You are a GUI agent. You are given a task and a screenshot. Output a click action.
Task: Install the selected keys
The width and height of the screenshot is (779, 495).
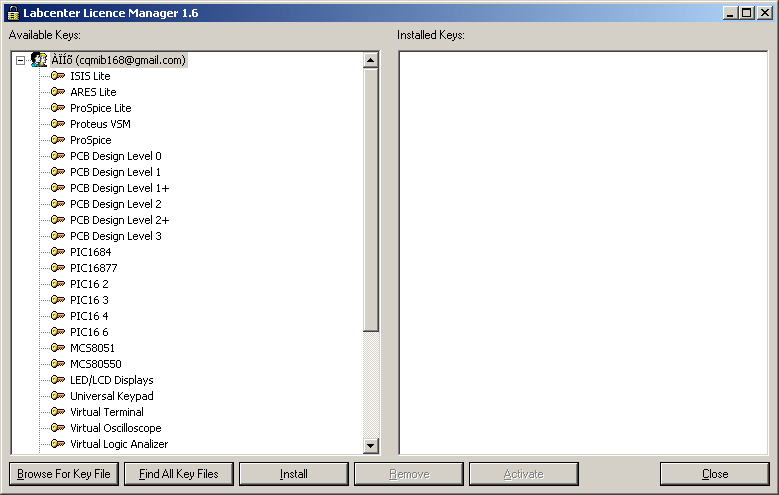point(294,474)
